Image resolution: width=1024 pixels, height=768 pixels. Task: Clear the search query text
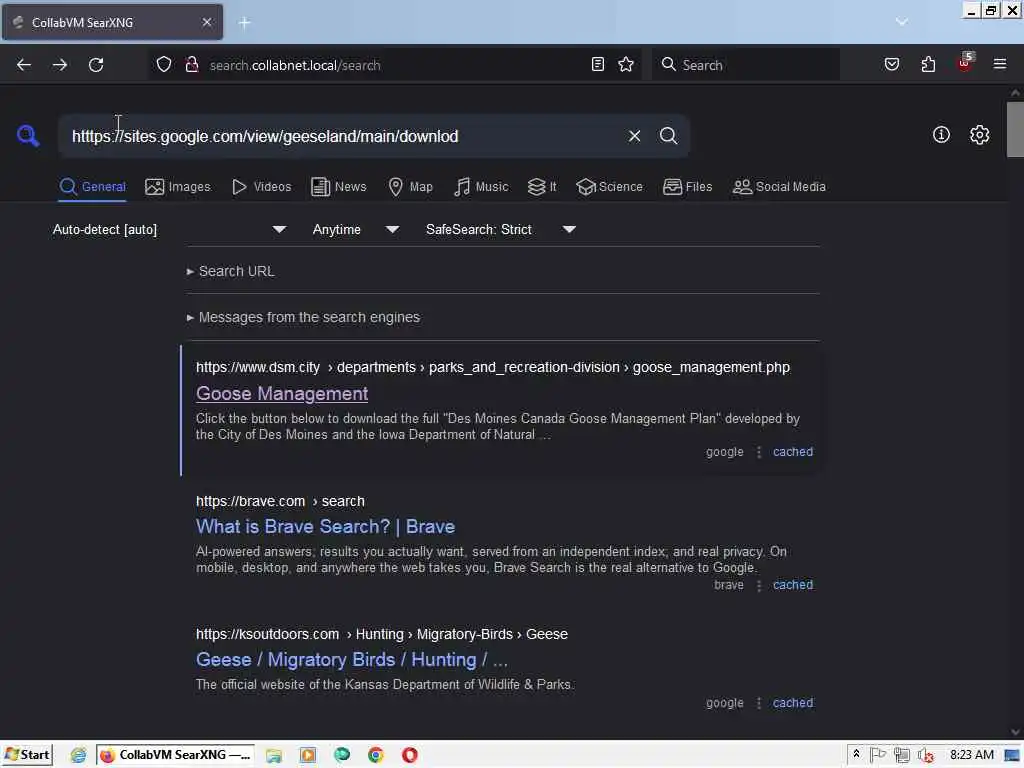(634, 136)
